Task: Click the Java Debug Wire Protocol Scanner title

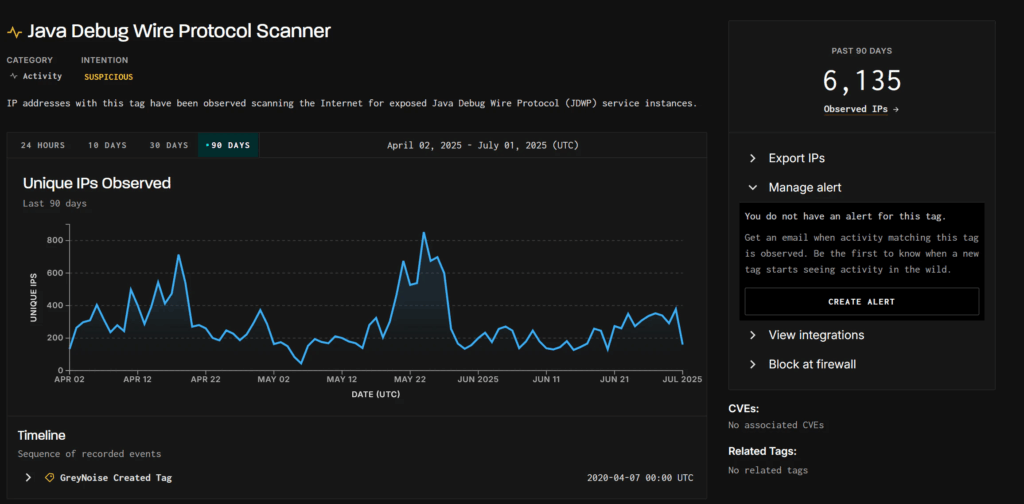Action: [x=179, y=31]
